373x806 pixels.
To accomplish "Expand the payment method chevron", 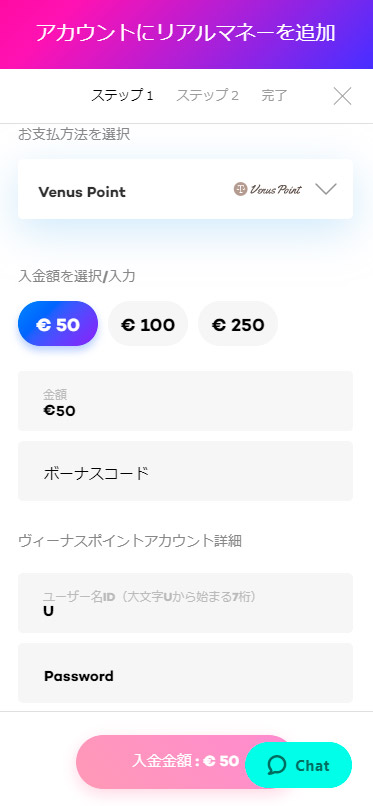I will pyautogui.click(x=326, y=189).
